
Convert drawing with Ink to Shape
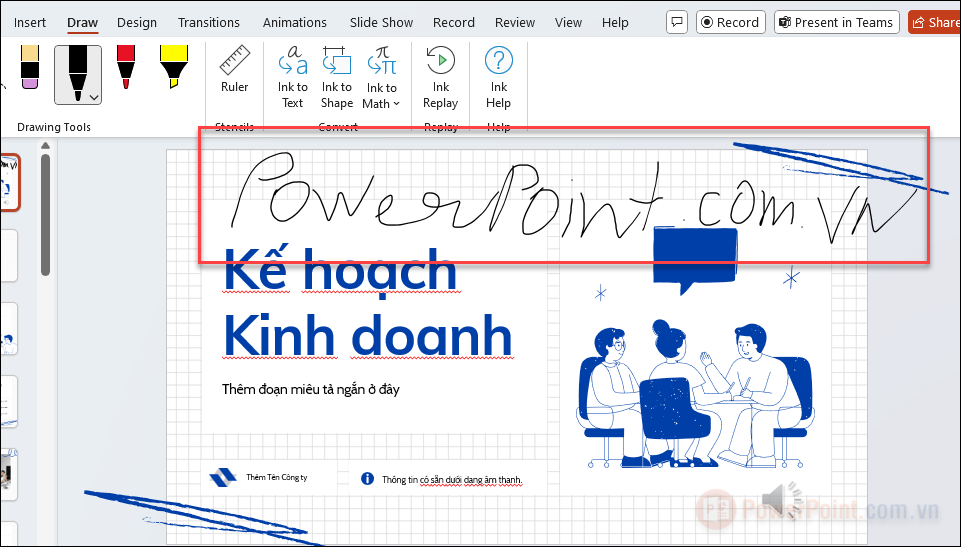pos(337,77)
